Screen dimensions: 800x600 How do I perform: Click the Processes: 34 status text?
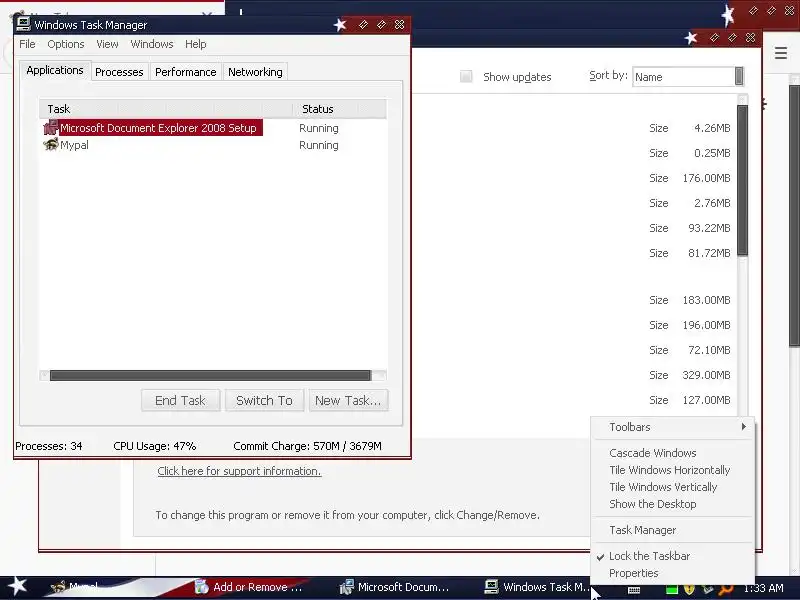tap(48, 446)
